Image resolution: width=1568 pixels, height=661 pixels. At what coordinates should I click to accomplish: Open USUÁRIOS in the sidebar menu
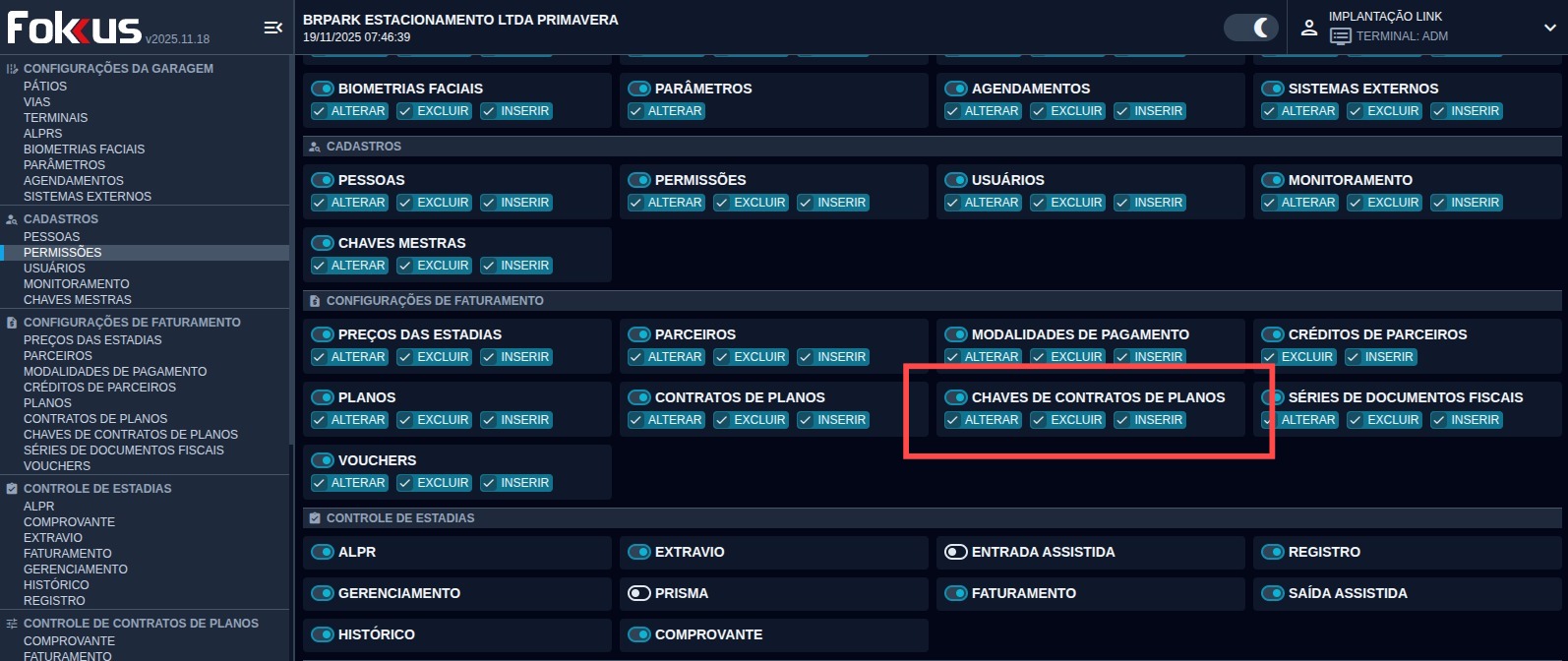click(54, 269)
